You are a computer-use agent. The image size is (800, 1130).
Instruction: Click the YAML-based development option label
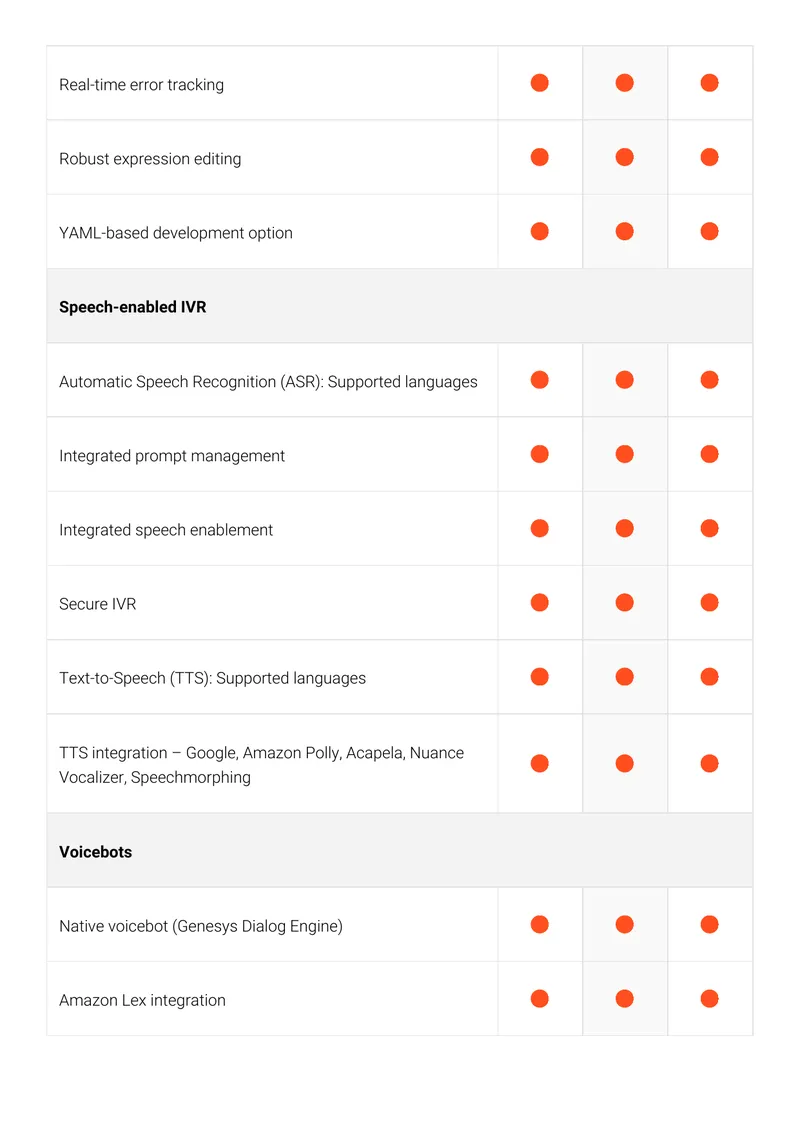[x=176, y=233]
